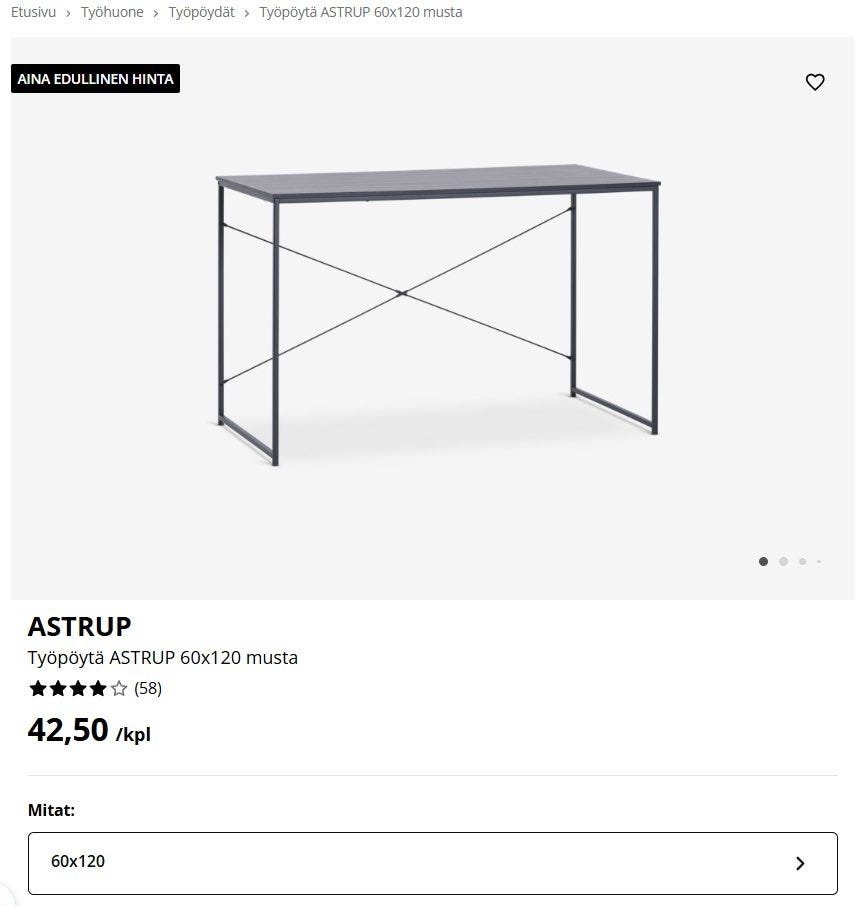The height and width of the screenshot is (906, 868).
Task: Navigate to Työpöydät breadcrumb category
Action: pyautogui.click(x=201, y=13)
